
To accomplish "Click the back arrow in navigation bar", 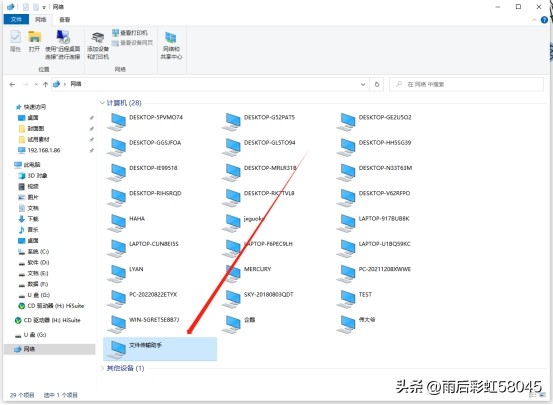I will pos(12,84).
